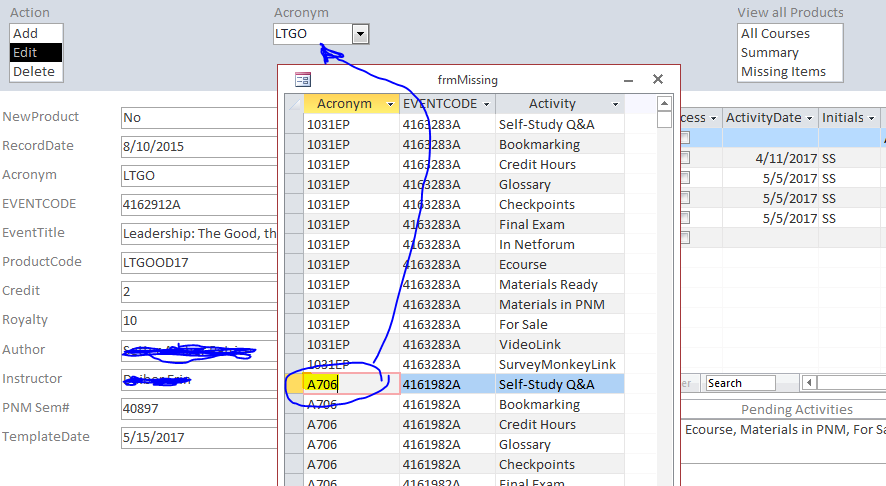Click the Credit field
Viewport: 886px width, 486px height.
[x=199, y=292]
